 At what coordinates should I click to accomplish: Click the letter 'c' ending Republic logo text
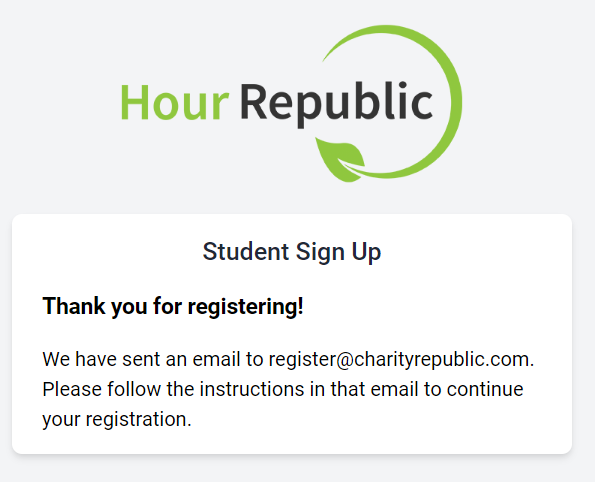tap(422, 105)
